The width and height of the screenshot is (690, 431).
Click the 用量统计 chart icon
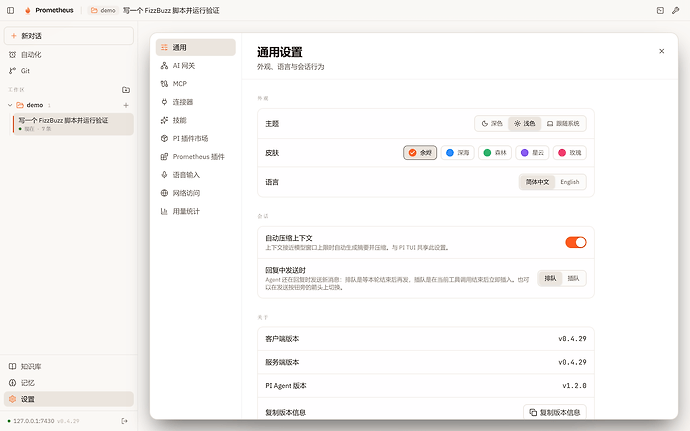point(164,211)
